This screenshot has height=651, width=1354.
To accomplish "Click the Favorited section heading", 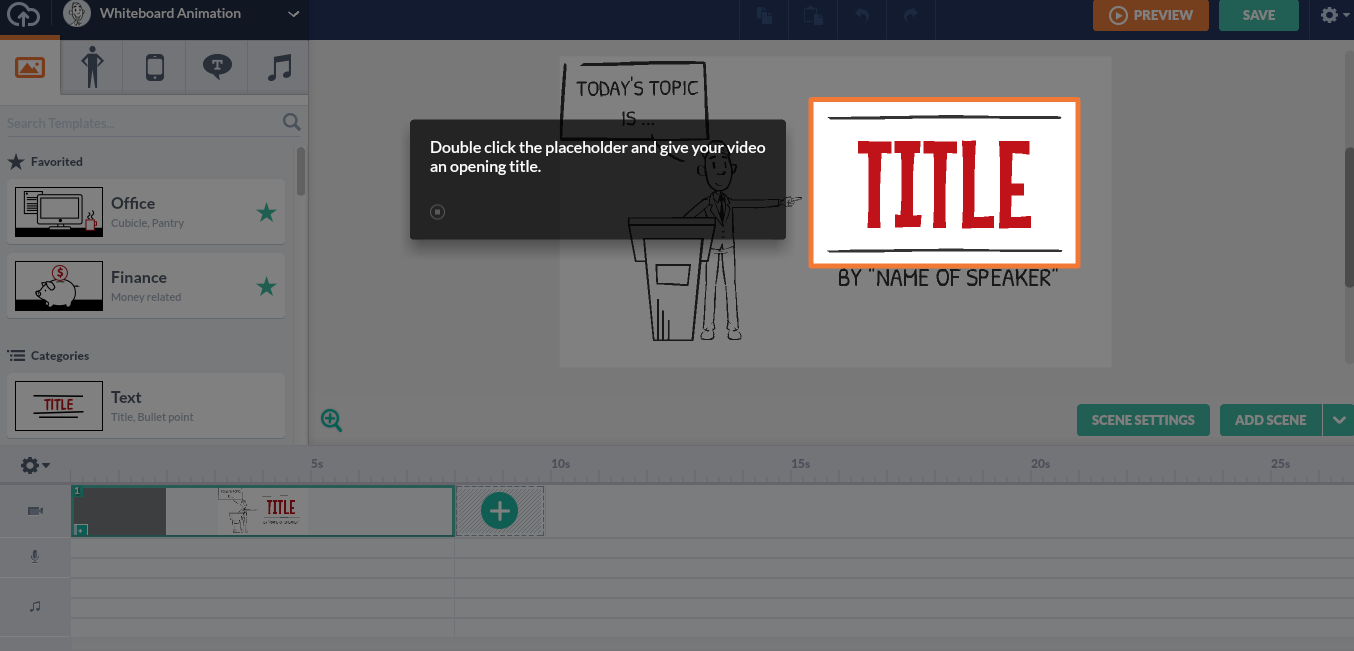I will (46, 161).
